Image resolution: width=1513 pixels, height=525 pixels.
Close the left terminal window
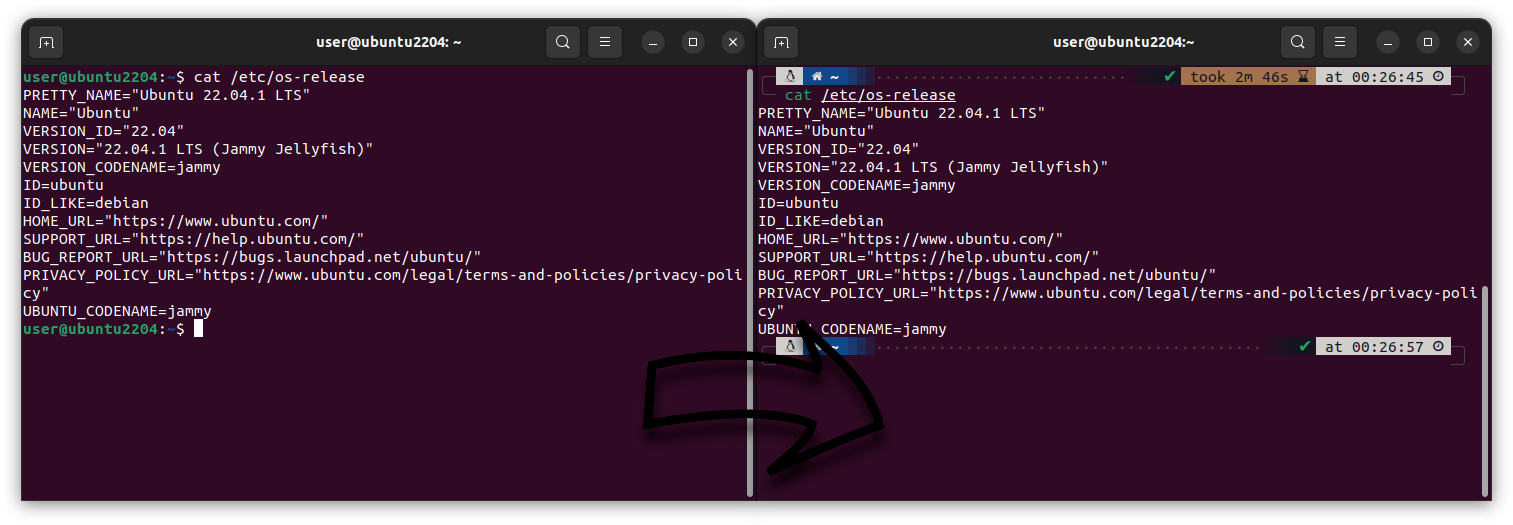733,42
